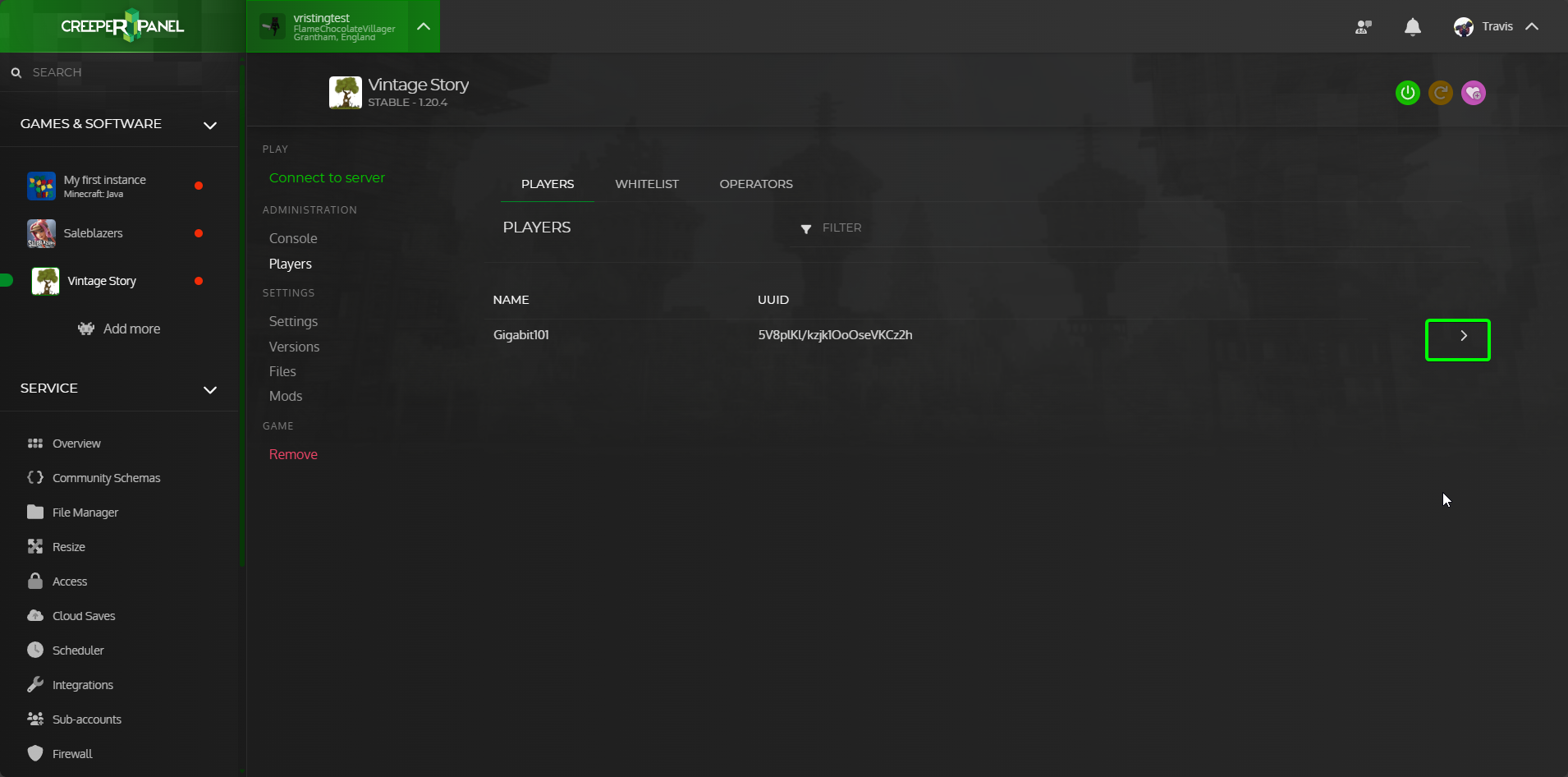This screenshot has width=1568, height=777.
Task: Click the pink heart icon
Action: coord(1474,93)
